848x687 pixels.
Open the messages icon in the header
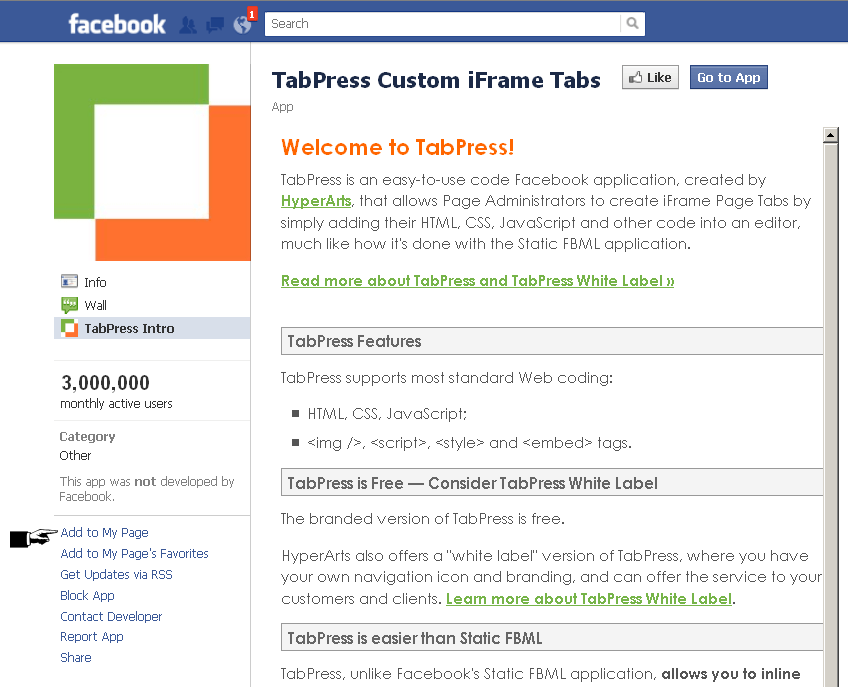click(x=214, y=23)
